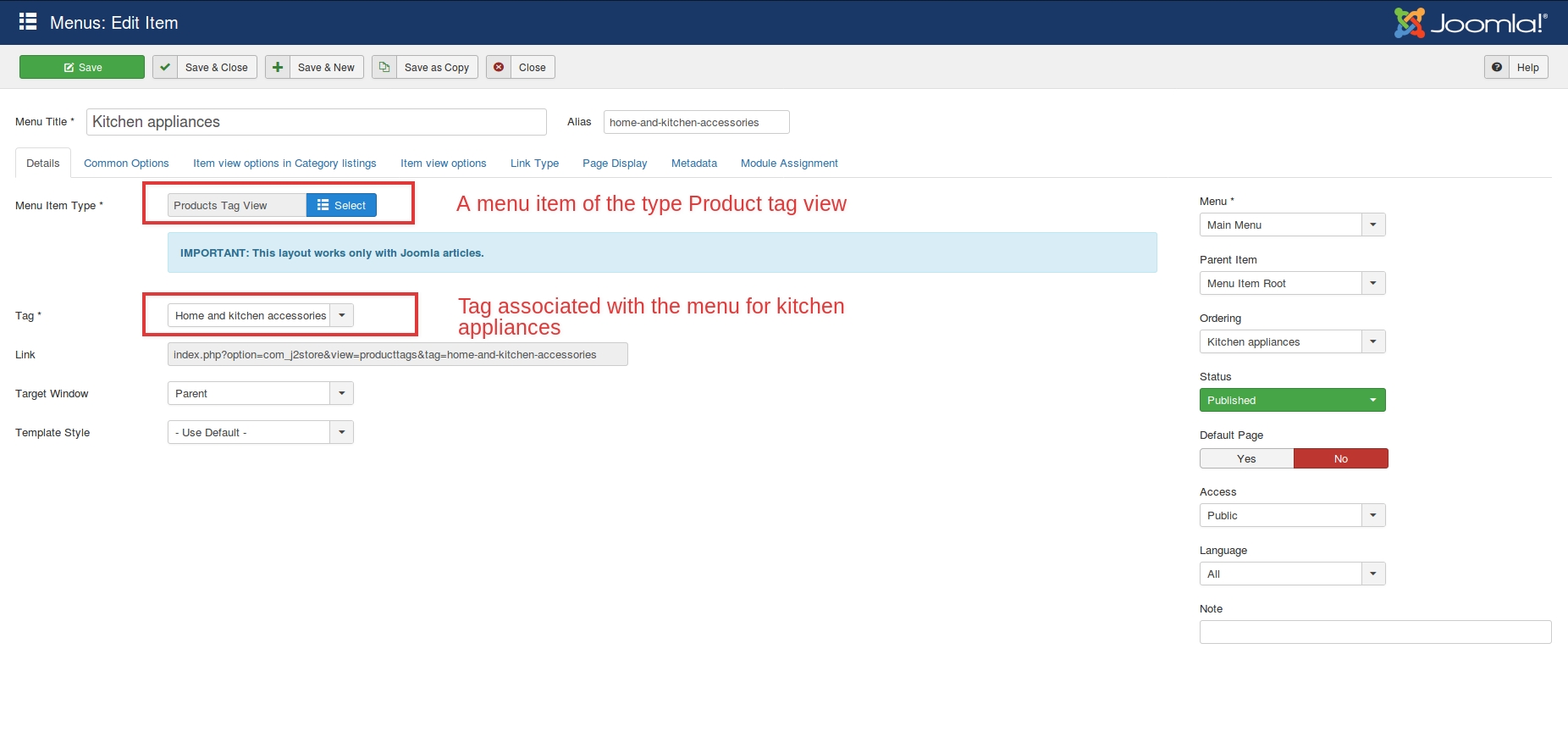This screenshot has height=754, width=1568.
Task: Expand the Tag dropdown list
Action: pos(342,316)
